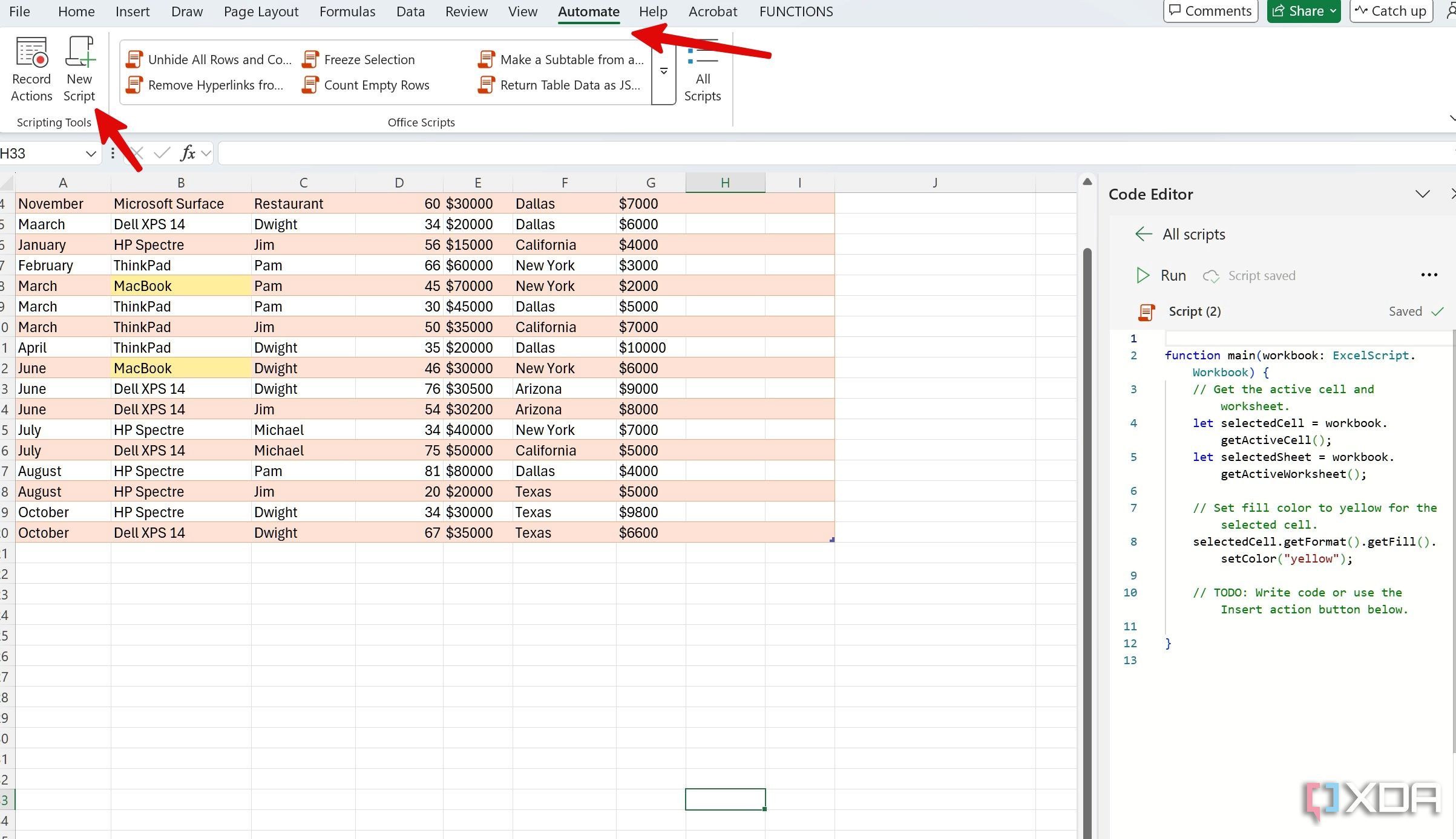The image size is (1456, 839).
Task: Click the Unhide All Rows and Columns icon
Action: tap(134, 58)
